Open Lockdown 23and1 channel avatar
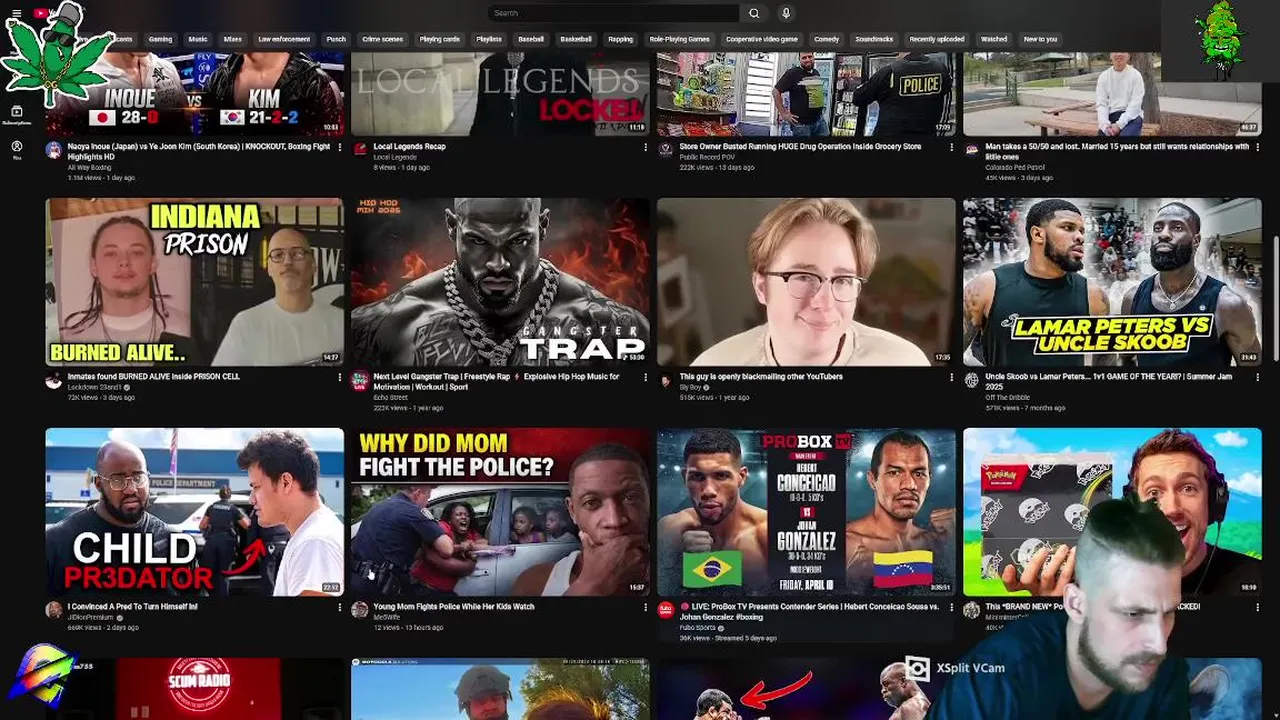The image size is (1280, 720). [x=54, y=380]
